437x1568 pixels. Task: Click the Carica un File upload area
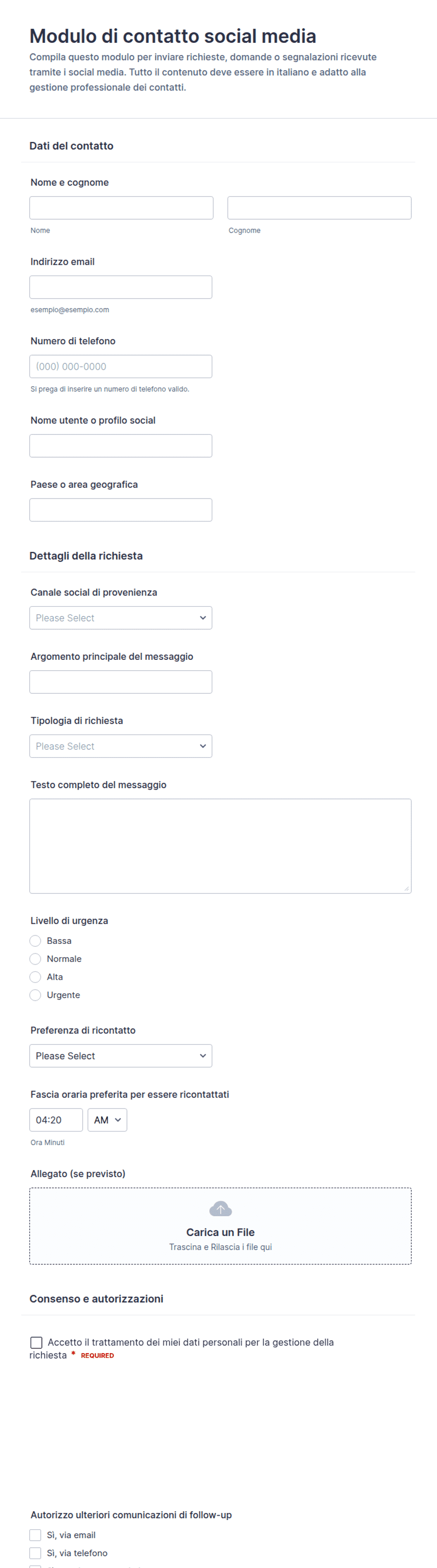coord(221,1226)
